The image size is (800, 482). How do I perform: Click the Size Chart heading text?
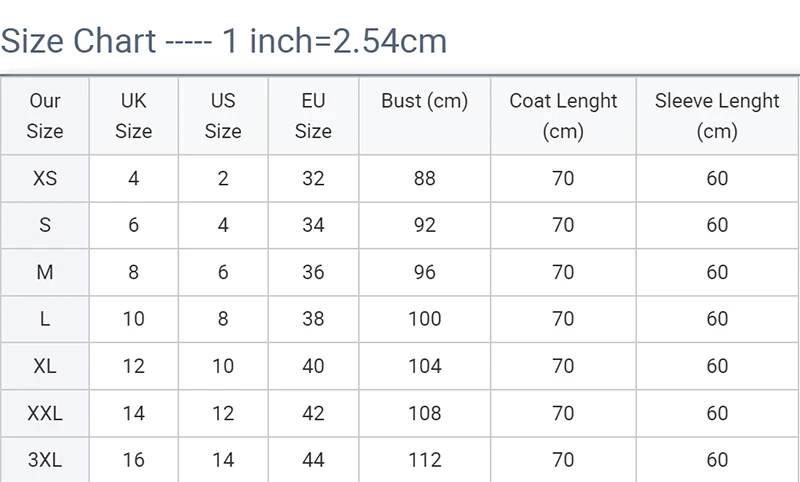click(223, 41)
